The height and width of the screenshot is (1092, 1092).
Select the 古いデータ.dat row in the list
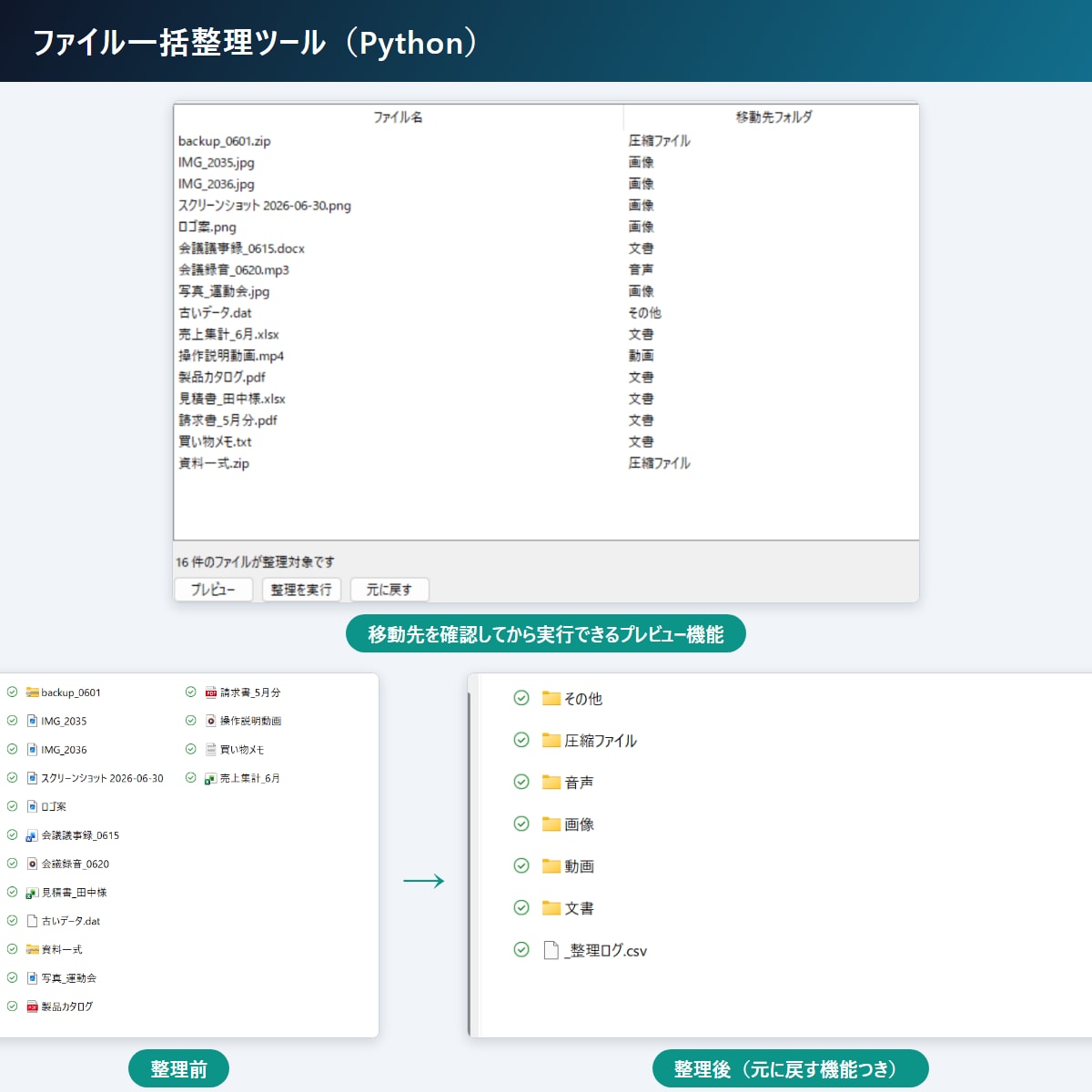click(x=546, y=313)
